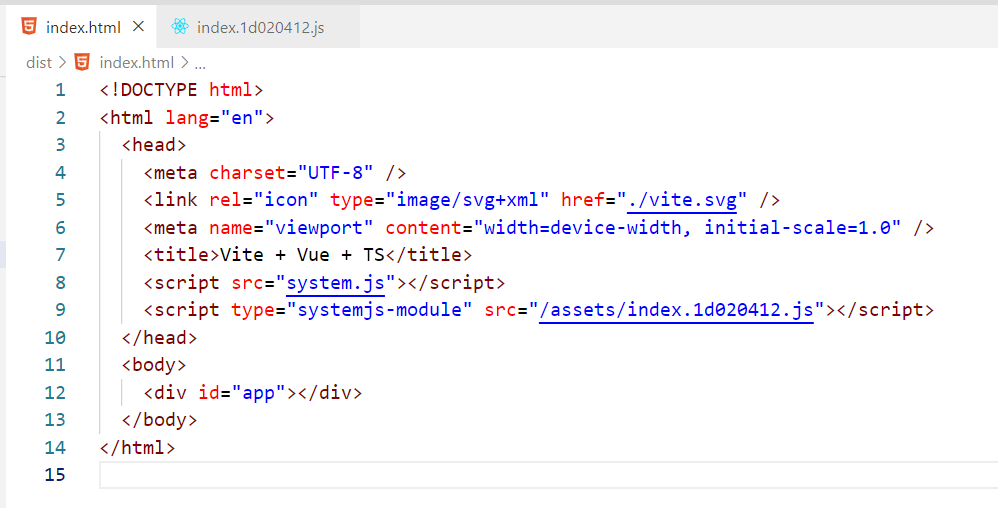Viewport: 998px width, 508px height.
Task: Click line number 15 in gutter
Action: (x=55, y=475)
